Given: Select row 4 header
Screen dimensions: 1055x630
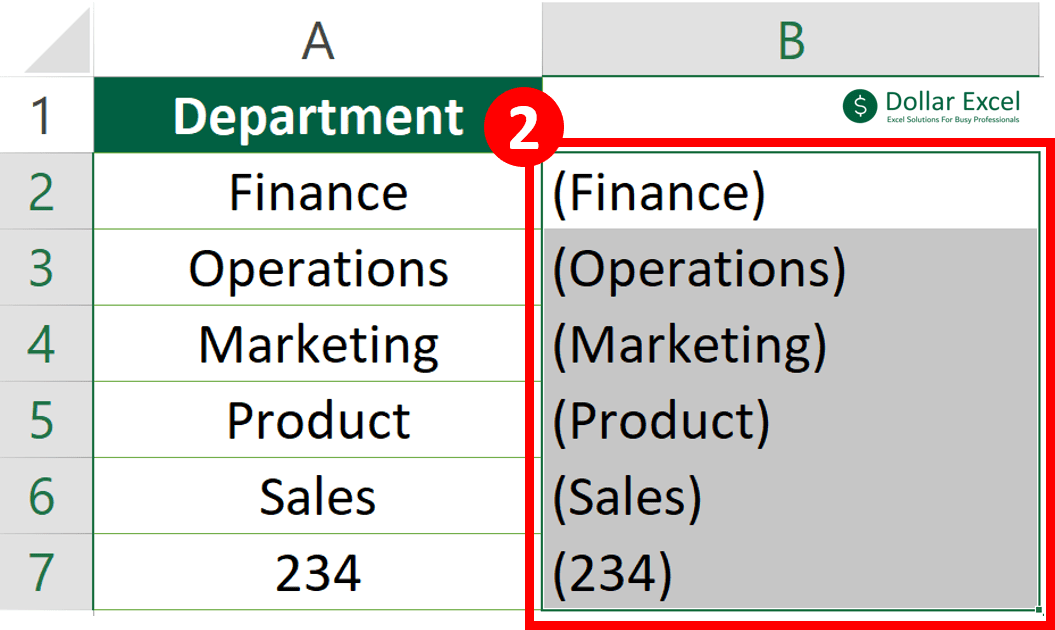Looking at the screenshot, I should 45,343.
